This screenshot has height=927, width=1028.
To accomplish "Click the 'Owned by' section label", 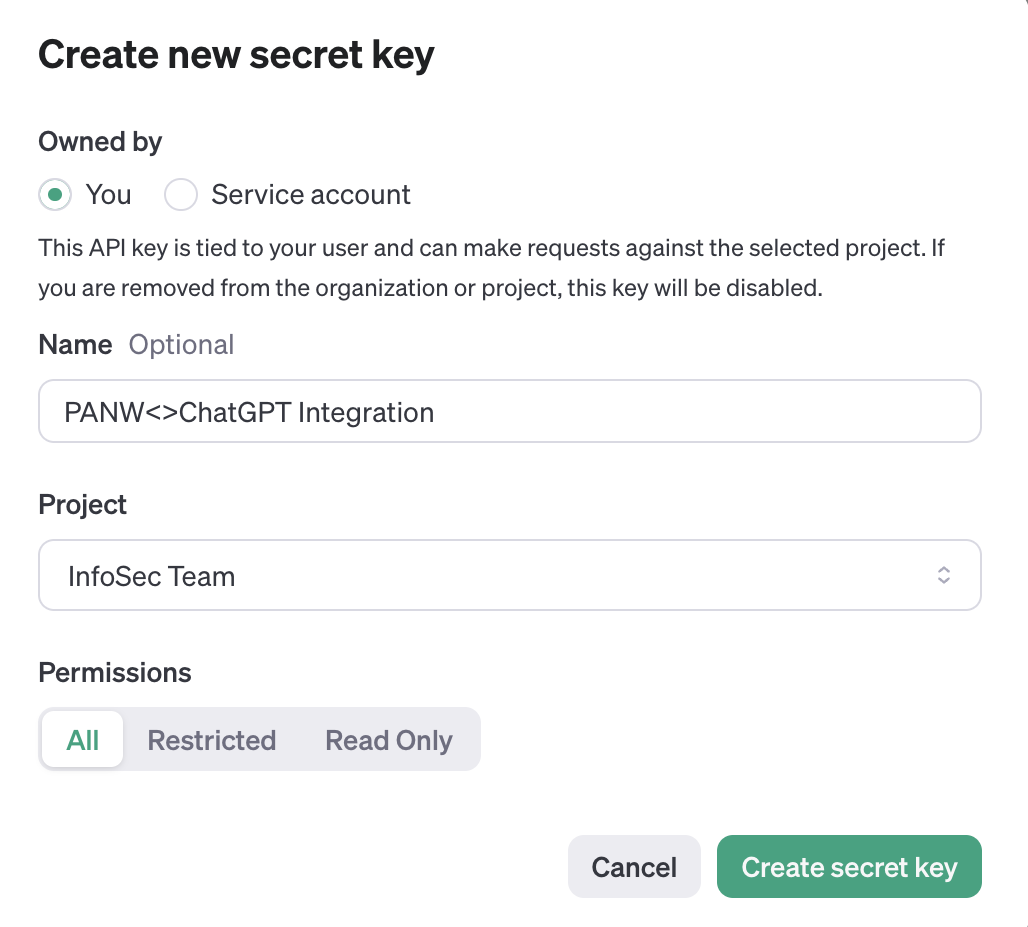I will [x=100, y=142].
